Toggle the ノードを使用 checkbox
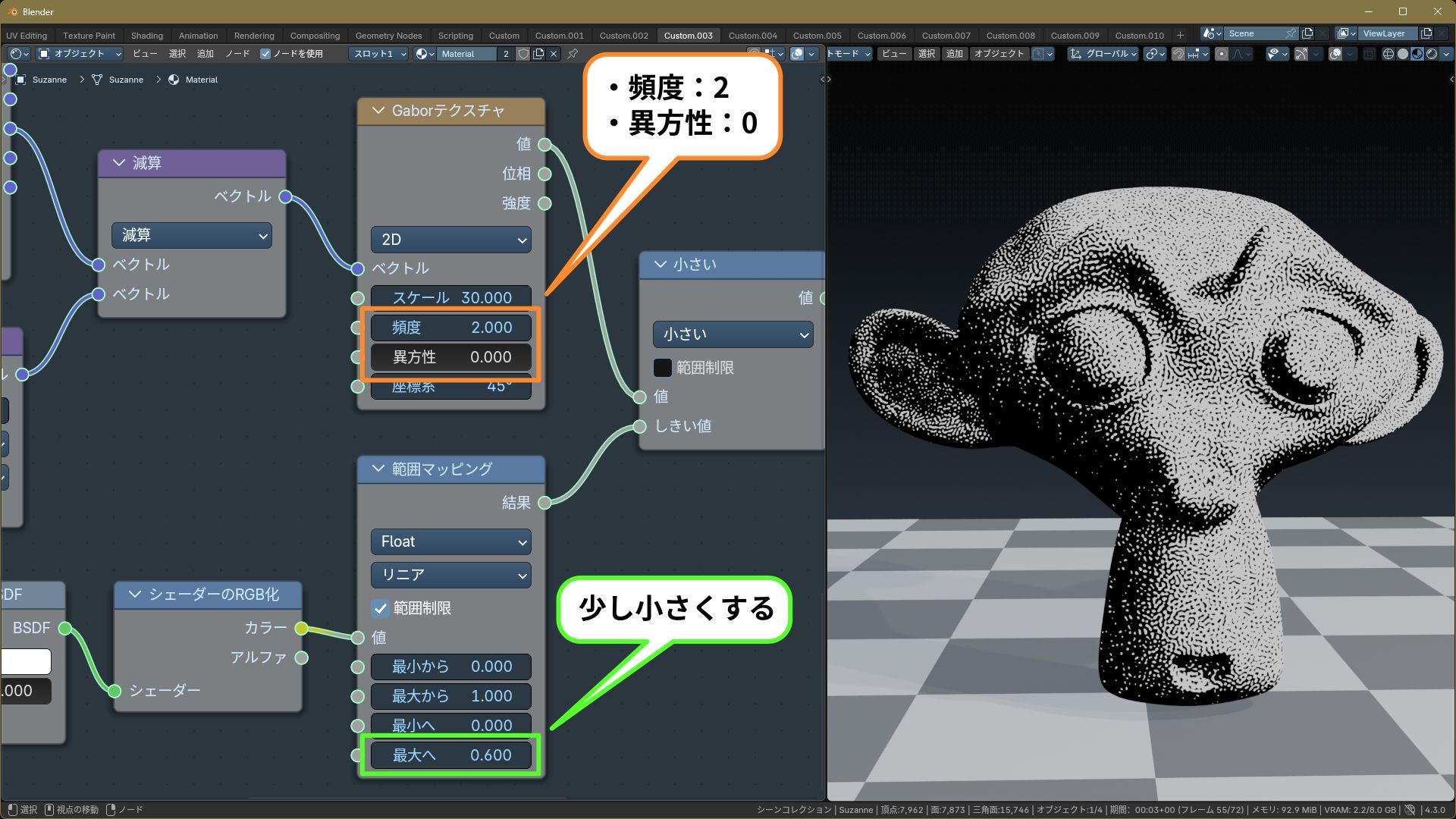The height and width of the screenshot is (819, 1456). (265, 54)
